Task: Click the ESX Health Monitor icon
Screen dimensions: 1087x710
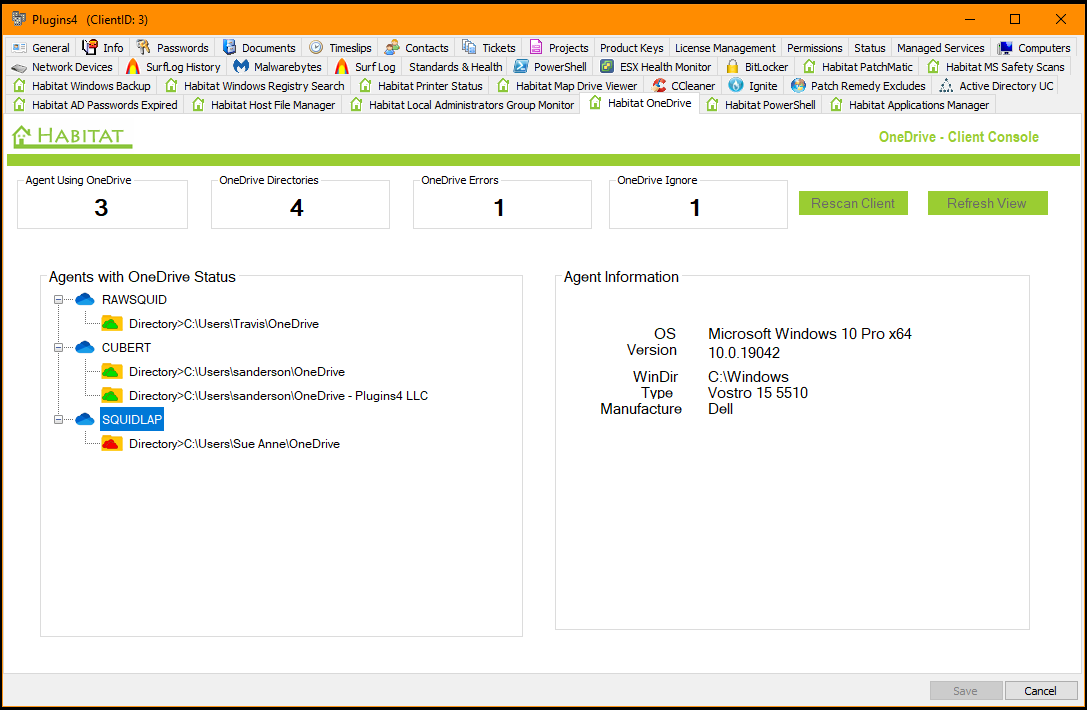Action: (x=607, y=67)
